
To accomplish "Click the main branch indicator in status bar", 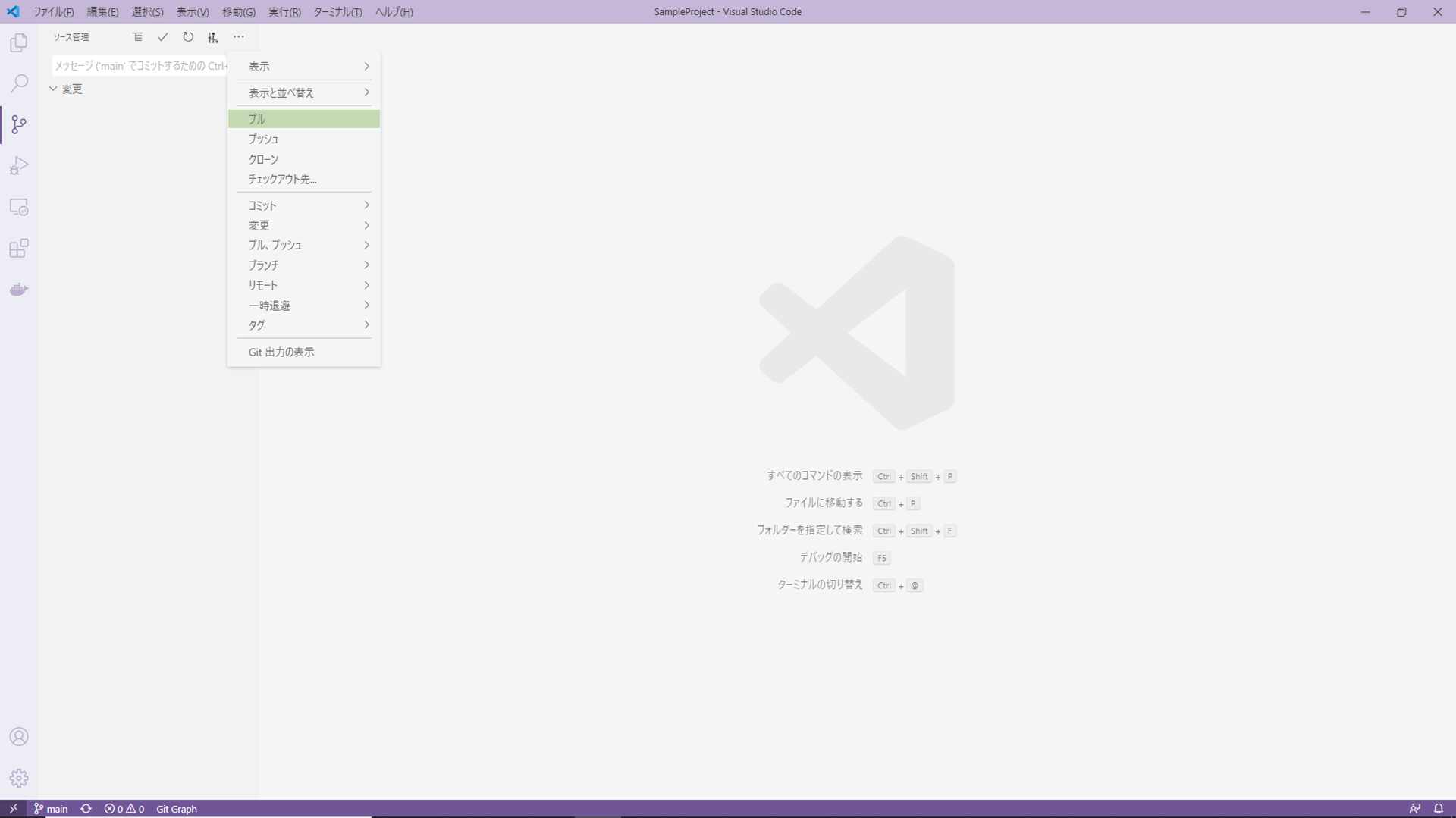I will [x=51, y=809].
